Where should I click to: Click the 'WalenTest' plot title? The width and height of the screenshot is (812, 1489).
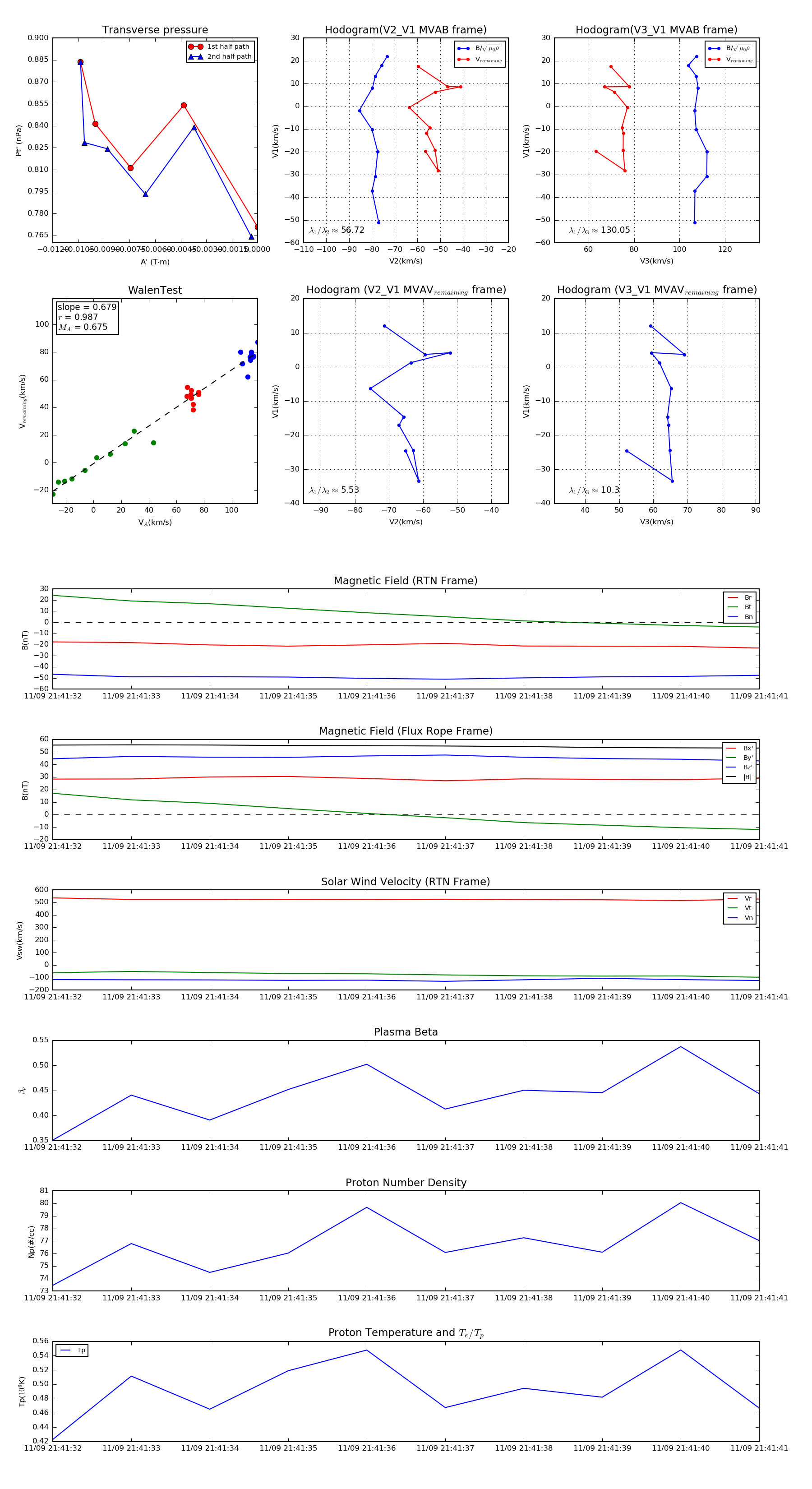[x=155, y=290]
